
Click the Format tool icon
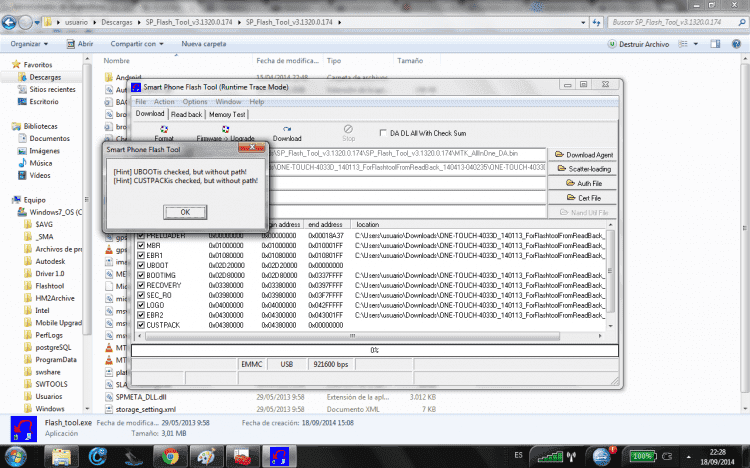pos(164,129)
